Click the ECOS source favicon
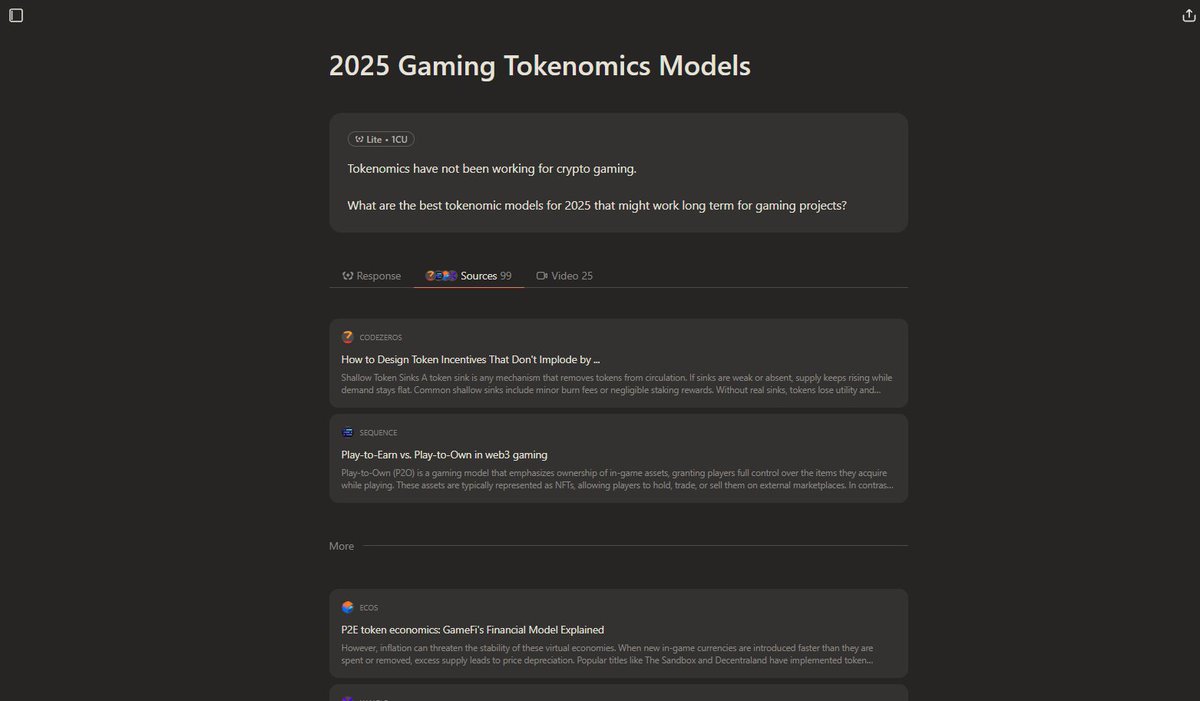The width and height of the screenshot is (1200, 701). tap(348, 607)
